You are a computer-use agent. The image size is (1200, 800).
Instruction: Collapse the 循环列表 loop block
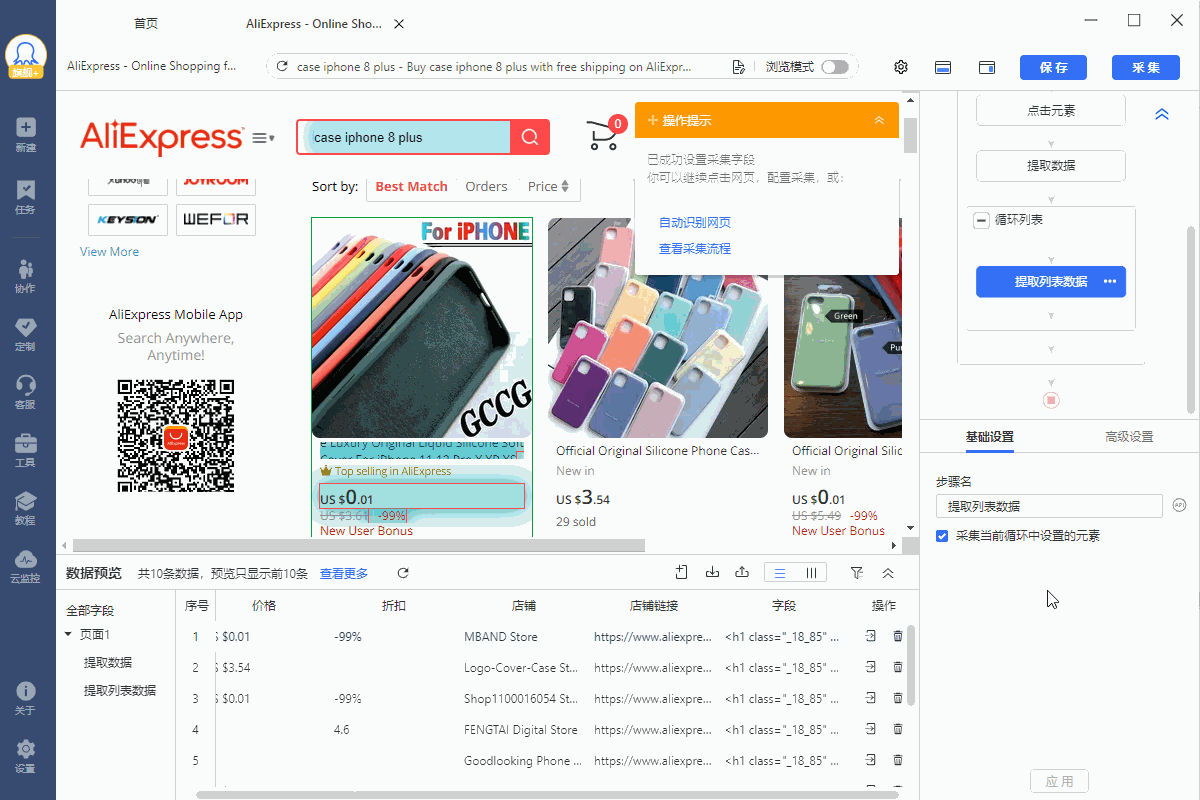[981, 220]
